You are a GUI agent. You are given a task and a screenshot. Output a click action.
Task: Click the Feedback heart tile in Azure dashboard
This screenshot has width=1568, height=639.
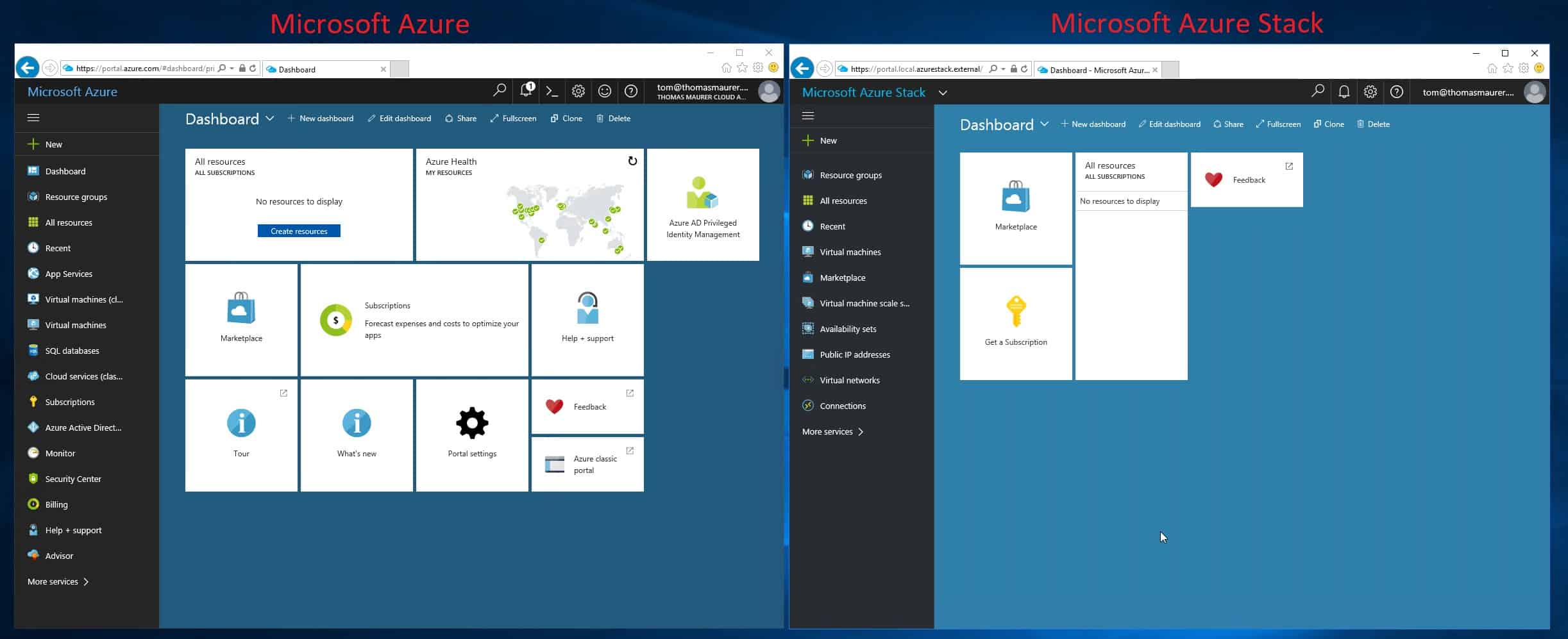point(587,406)
